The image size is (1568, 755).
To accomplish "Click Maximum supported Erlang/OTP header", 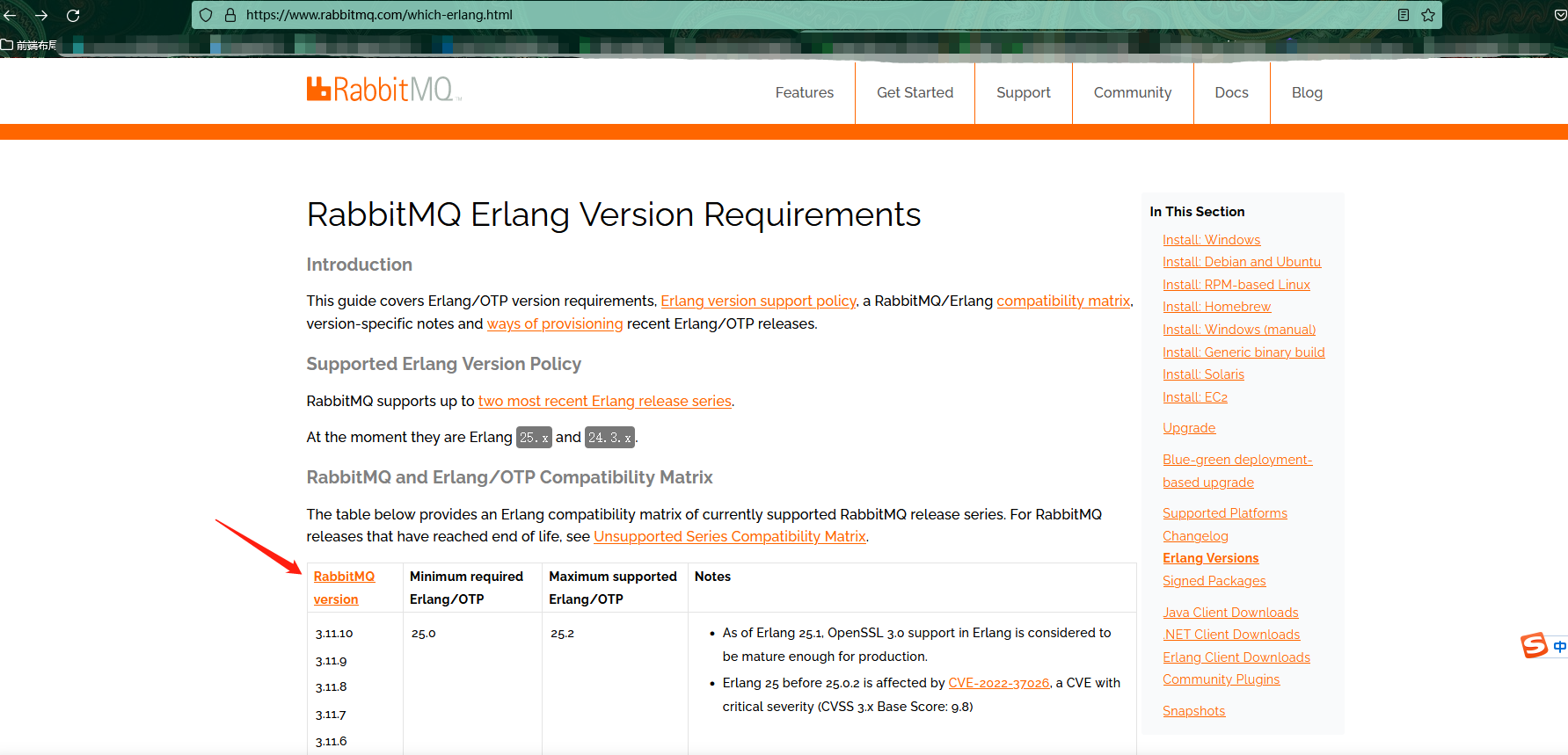I will (x=613, y=587).
